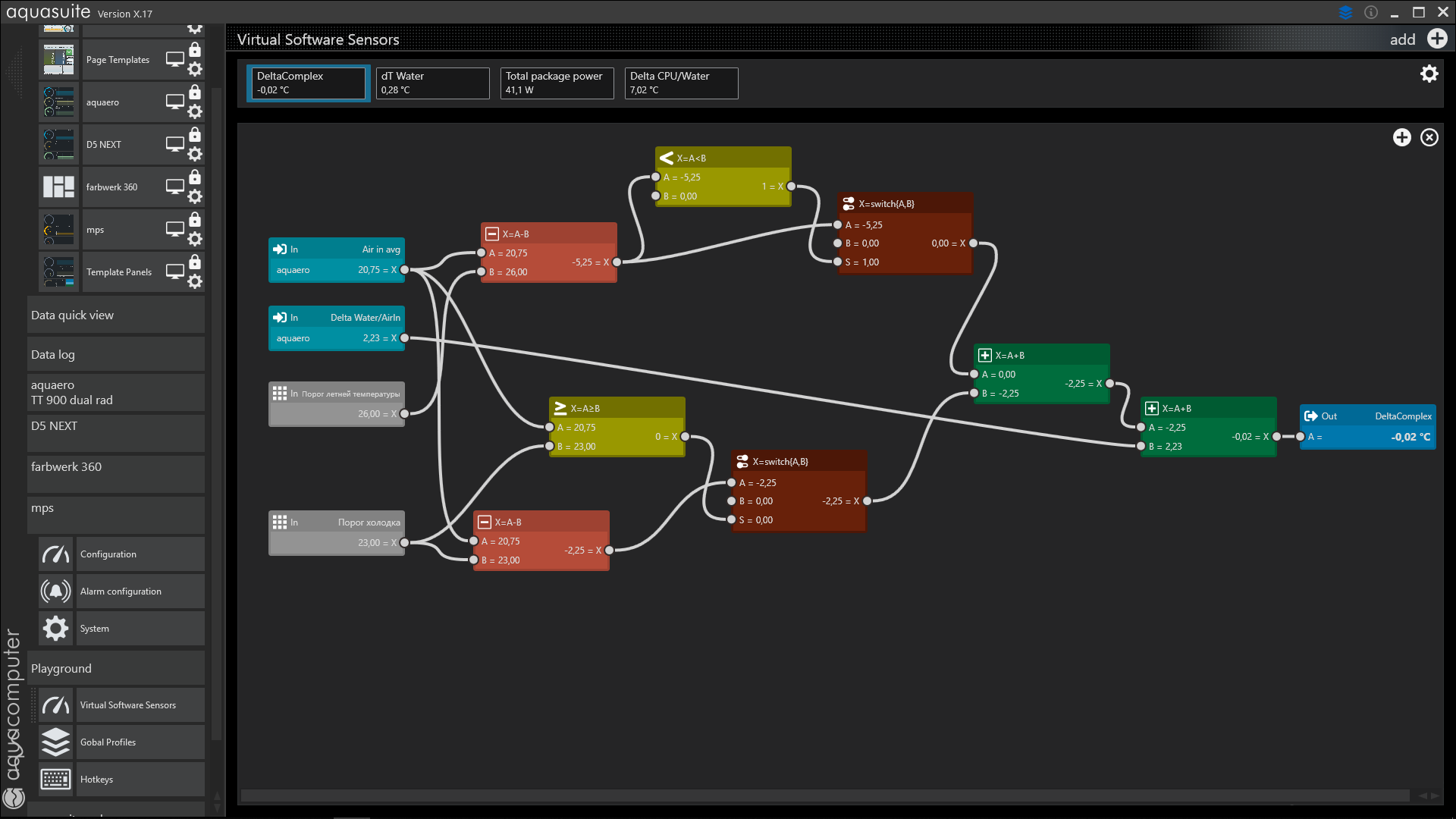The image size is (1456, 819).
Task: Click plus icon in node editor
Action: click(1401, 137)
